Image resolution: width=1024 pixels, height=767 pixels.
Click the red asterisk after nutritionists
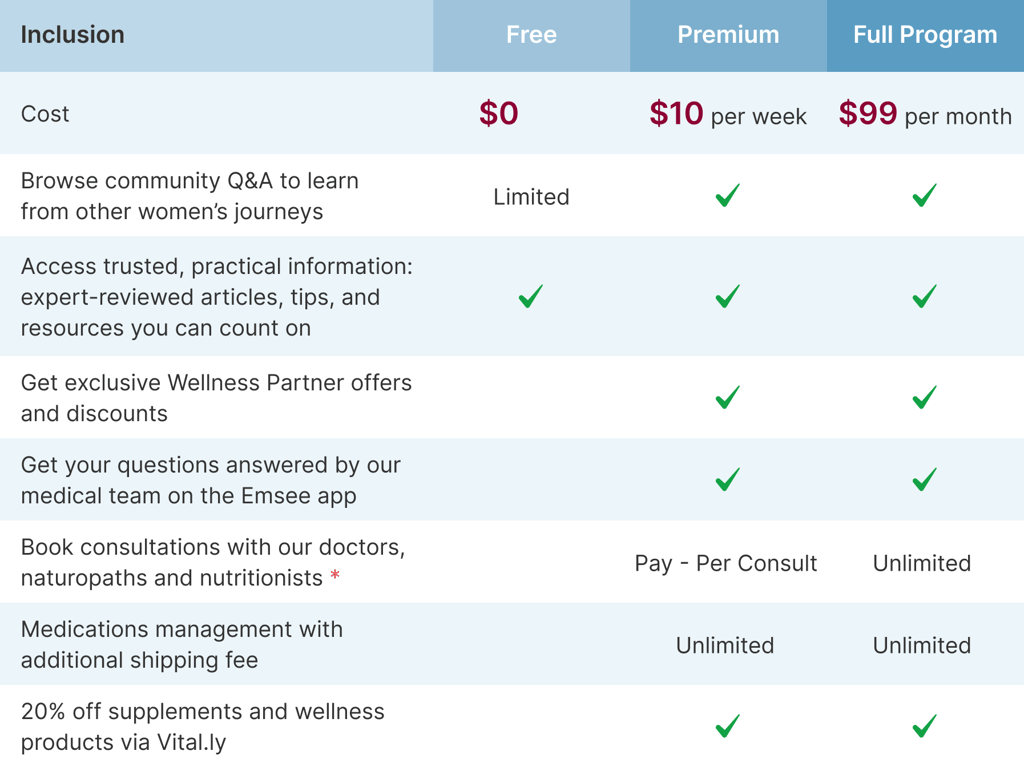tap(335, 576)
